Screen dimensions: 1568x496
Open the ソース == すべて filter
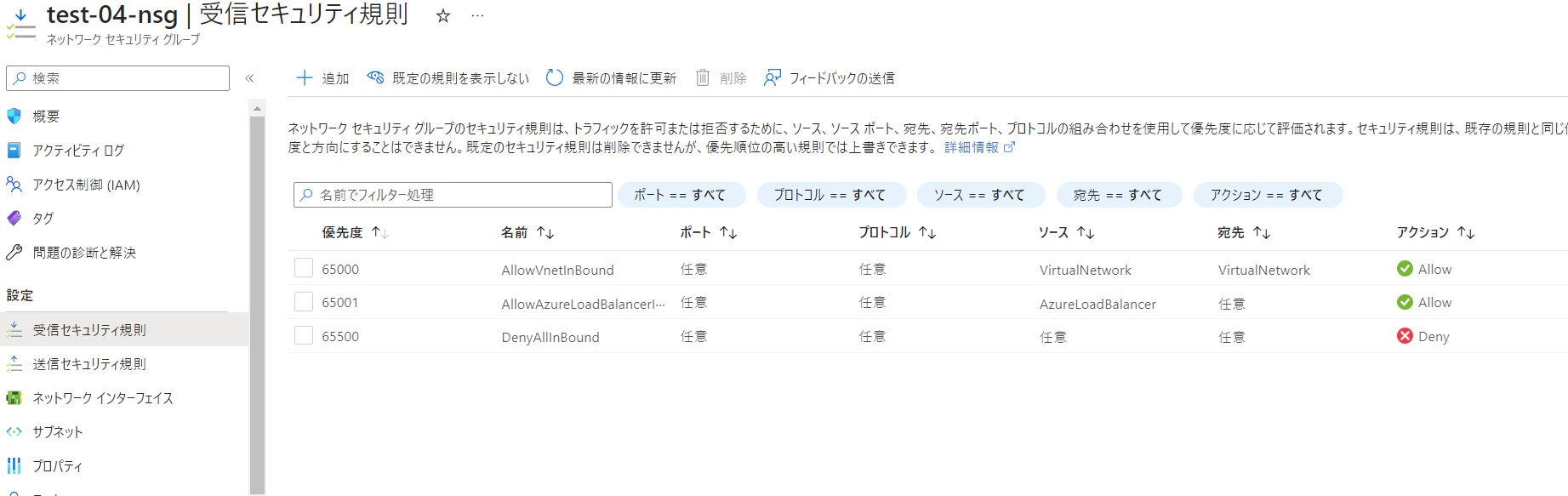coord(981,195)
